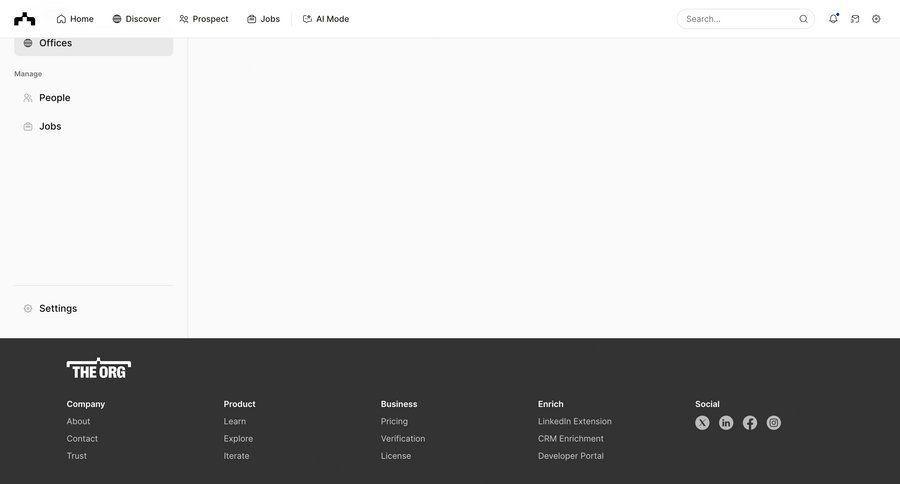900x484 pixels.
Task: Switch to AI Mode
Action: pyautogui.click(x=326, y=19)
